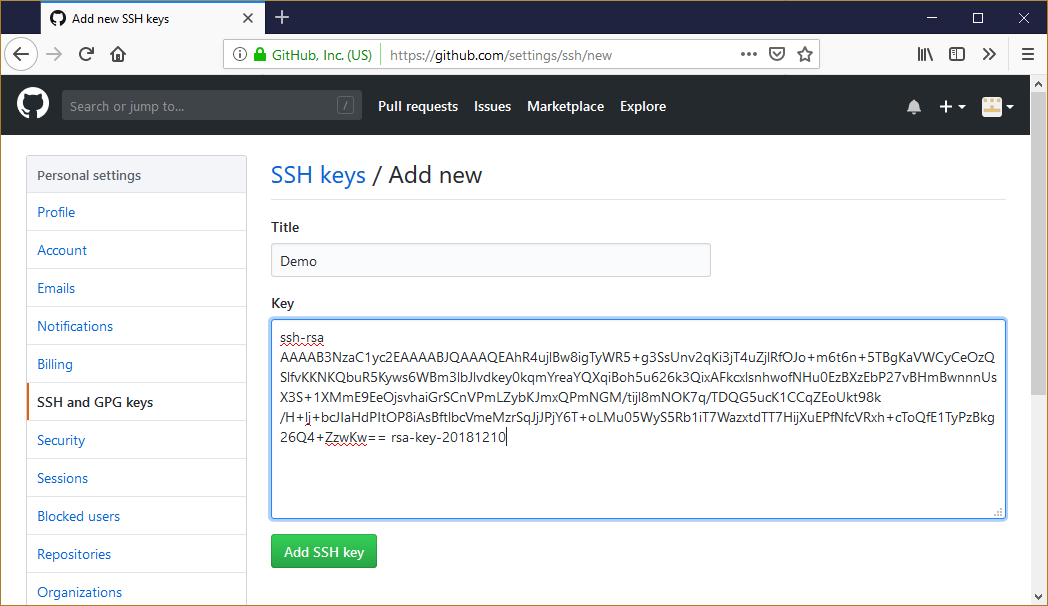
Task: Open page actions three-dots menu
Action: [749, 54]
